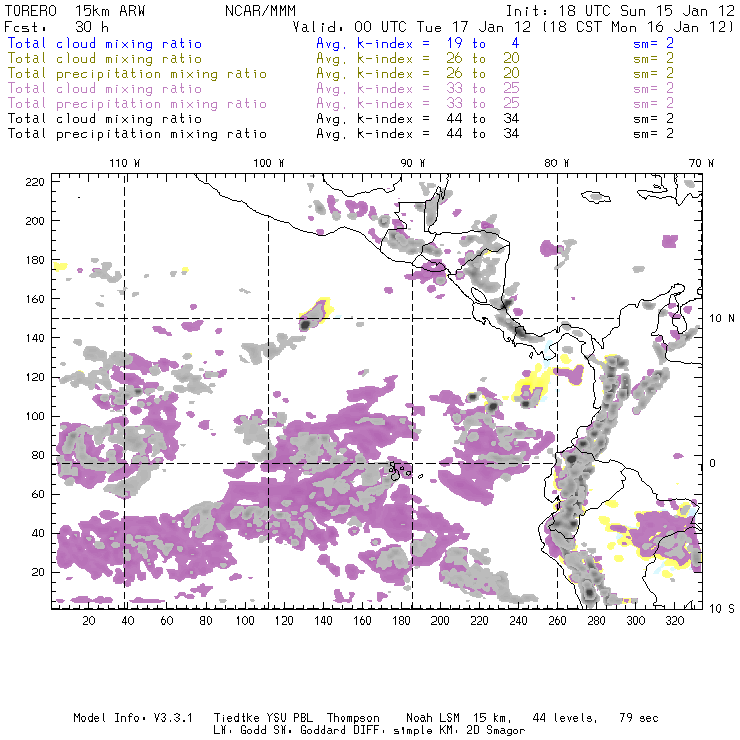
Task: Click the '70 W' longitude label
Action: pyautogui.click(x=701, y=163)
